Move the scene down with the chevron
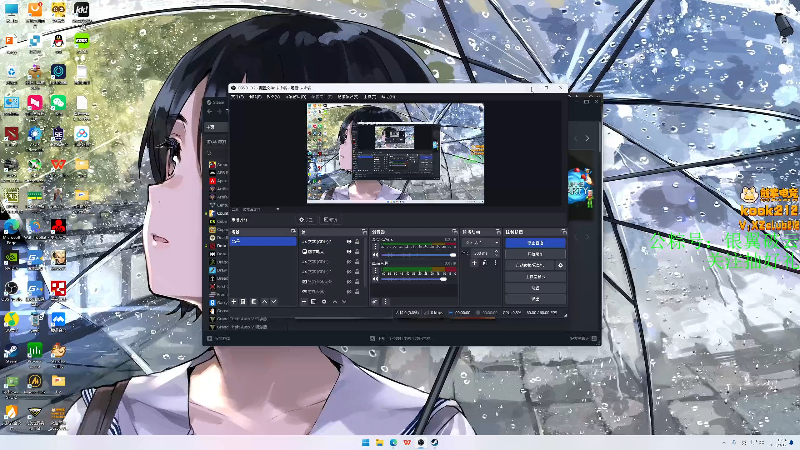The height and width of the screenshot is (450, 800). pos(274,302)
